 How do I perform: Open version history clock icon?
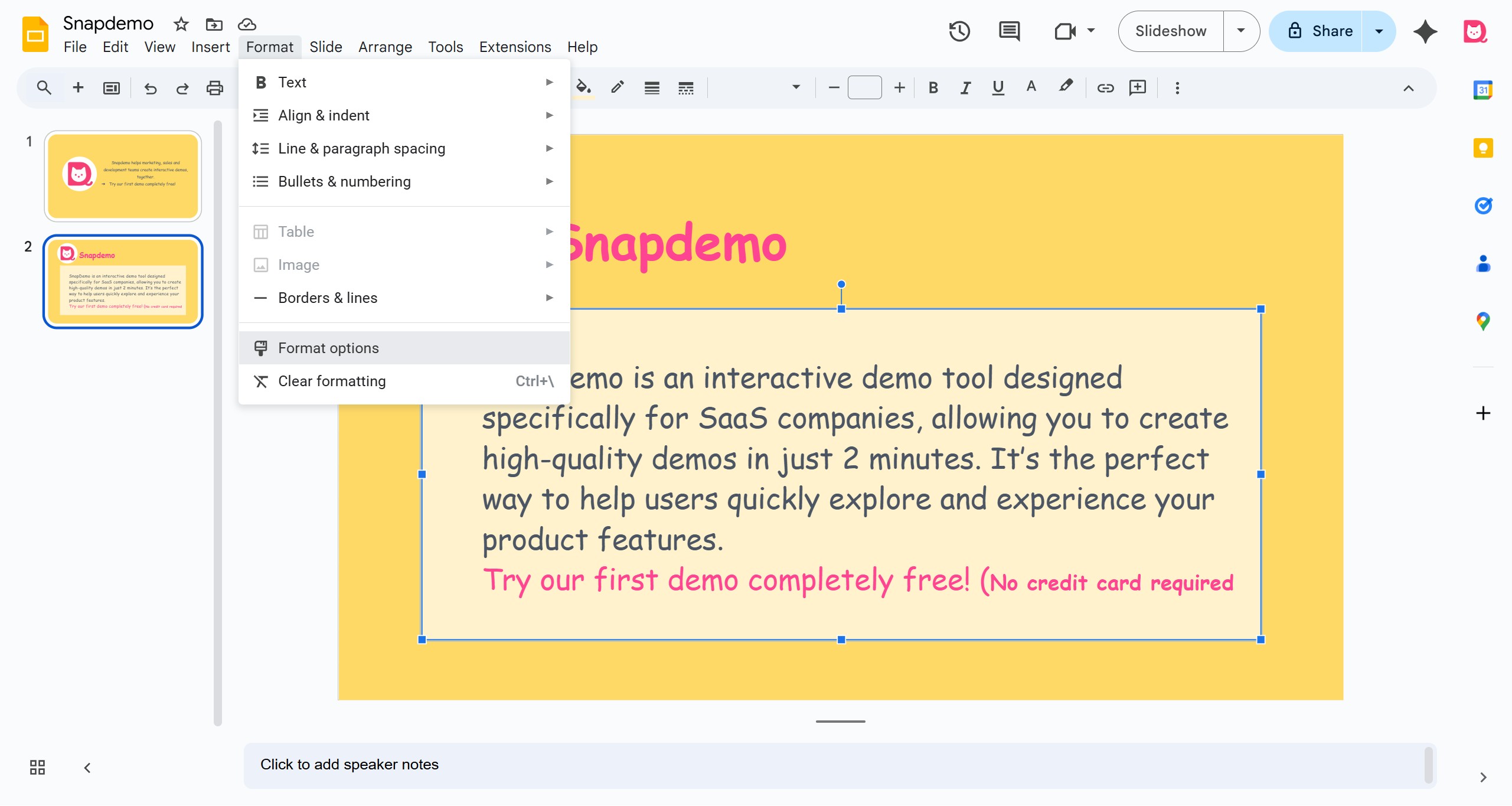(959, 31)
